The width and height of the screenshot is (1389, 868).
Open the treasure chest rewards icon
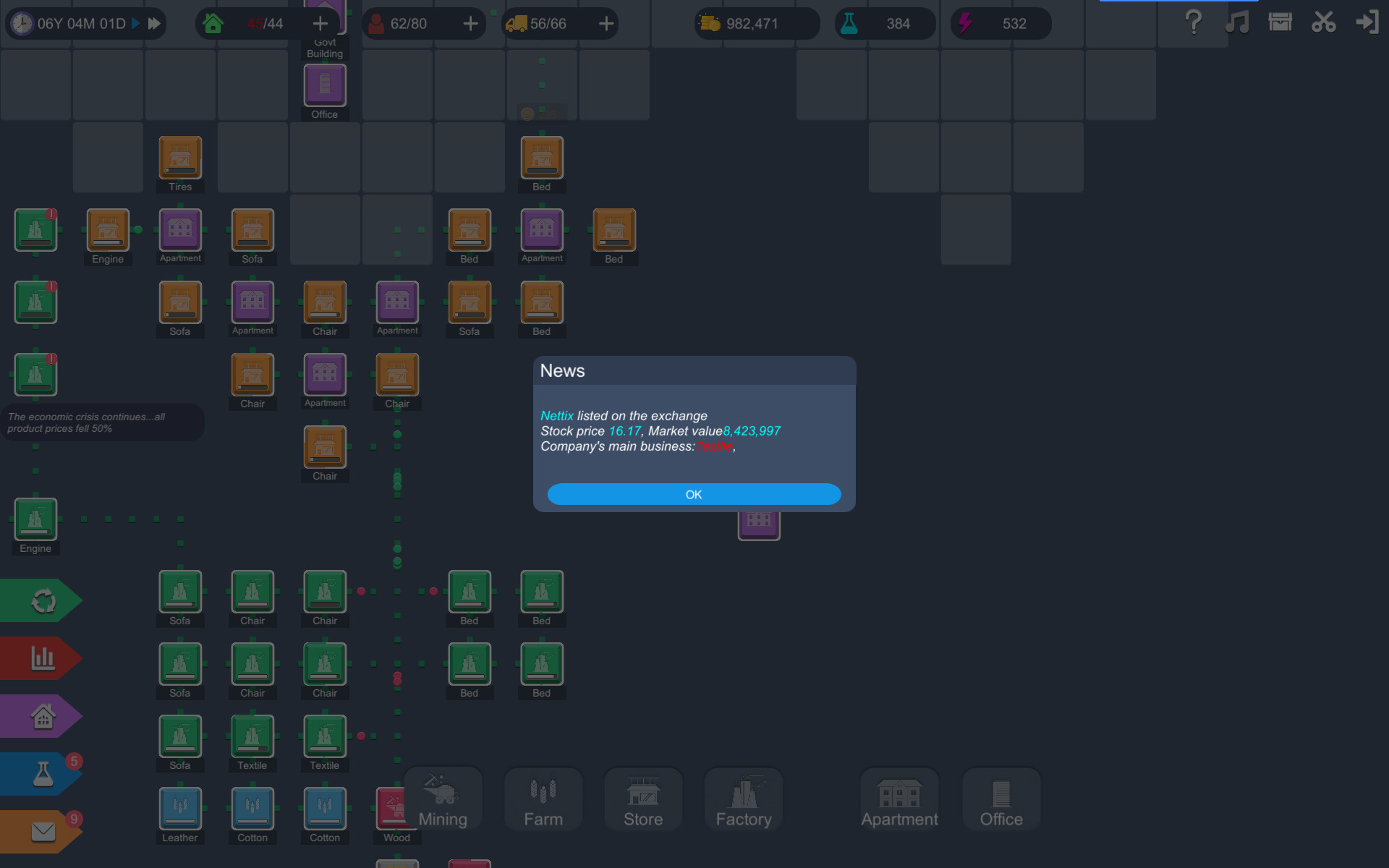pos(1280,22)
